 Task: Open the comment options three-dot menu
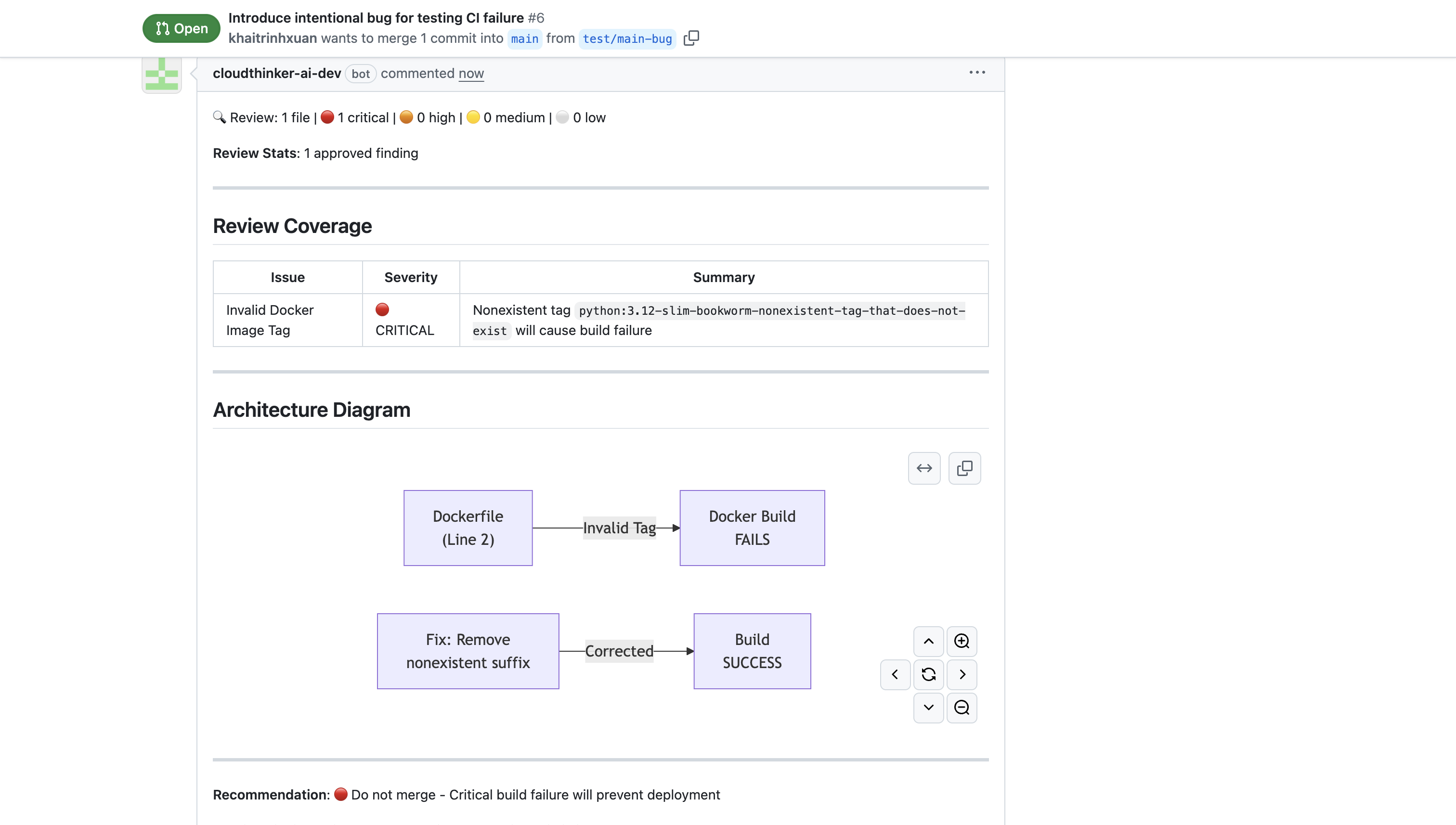(976, 73)
